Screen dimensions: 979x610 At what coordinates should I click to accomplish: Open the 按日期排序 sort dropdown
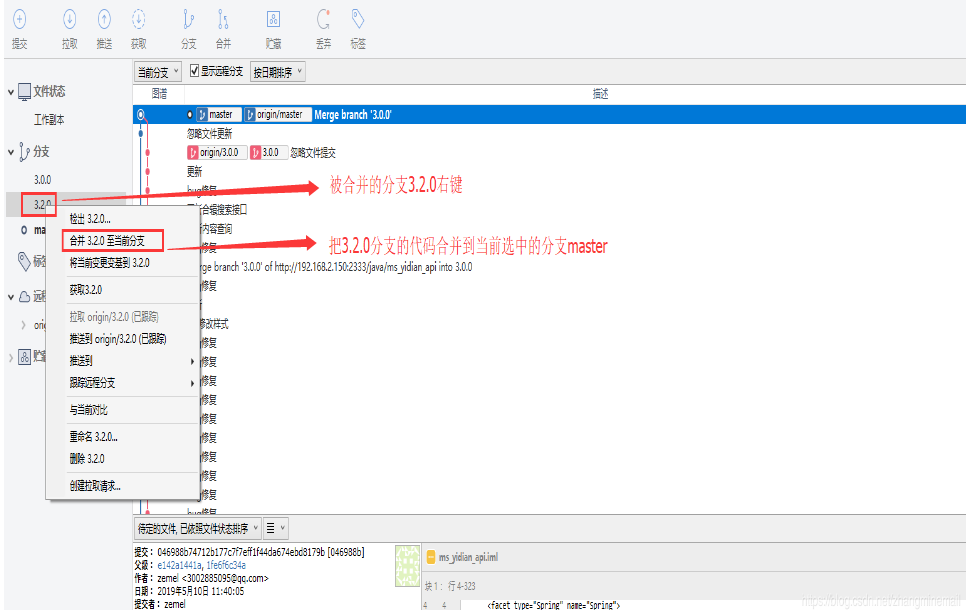click(x=277, y=71)
